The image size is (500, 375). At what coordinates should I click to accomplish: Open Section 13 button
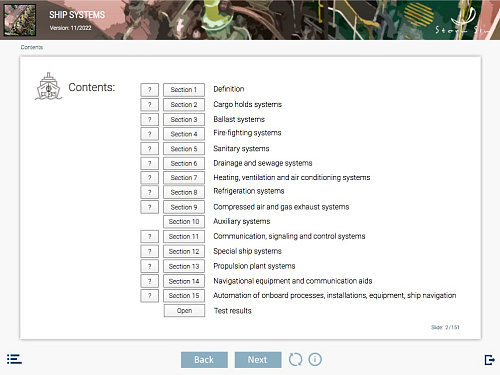pos(184,266)
